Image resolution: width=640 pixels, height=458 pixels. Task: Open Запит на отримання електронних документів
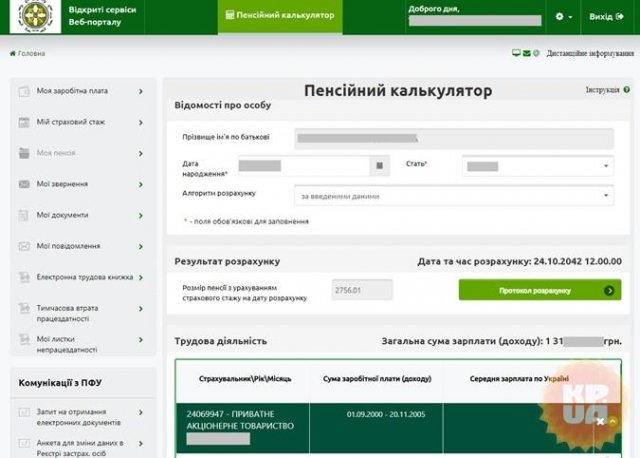82,417
